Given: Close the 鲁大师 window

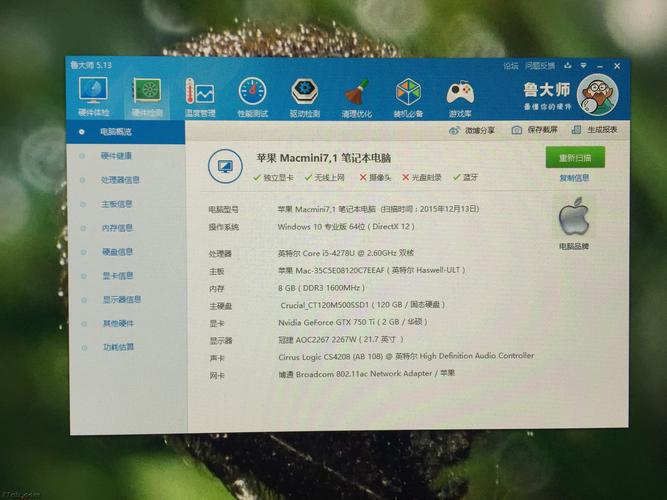Looking at the screenshot, I should pyautogui.click(x=617, y=66).
